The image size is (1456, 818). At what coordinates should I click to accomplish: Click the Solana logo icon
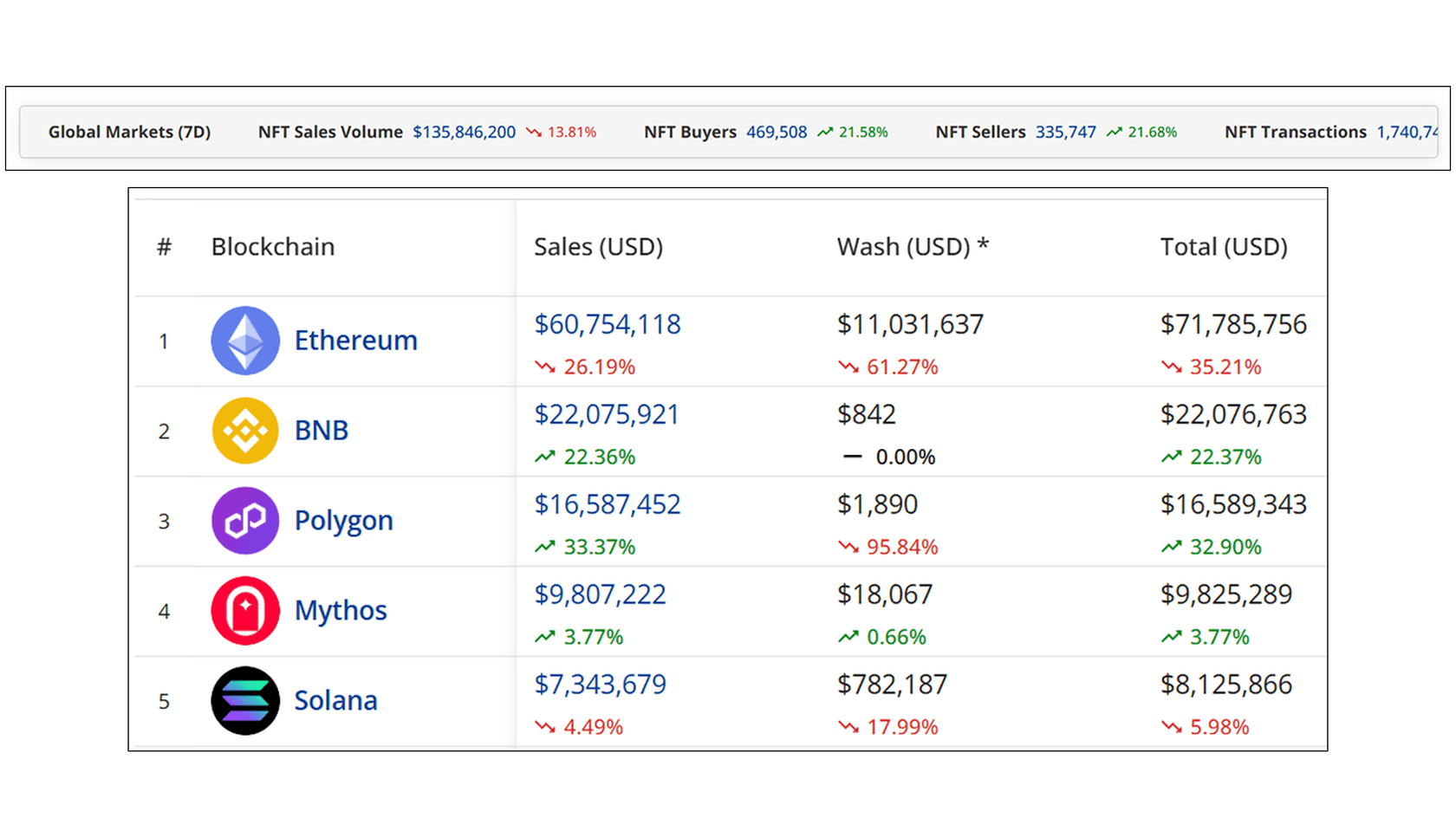[x=245, y=701]
